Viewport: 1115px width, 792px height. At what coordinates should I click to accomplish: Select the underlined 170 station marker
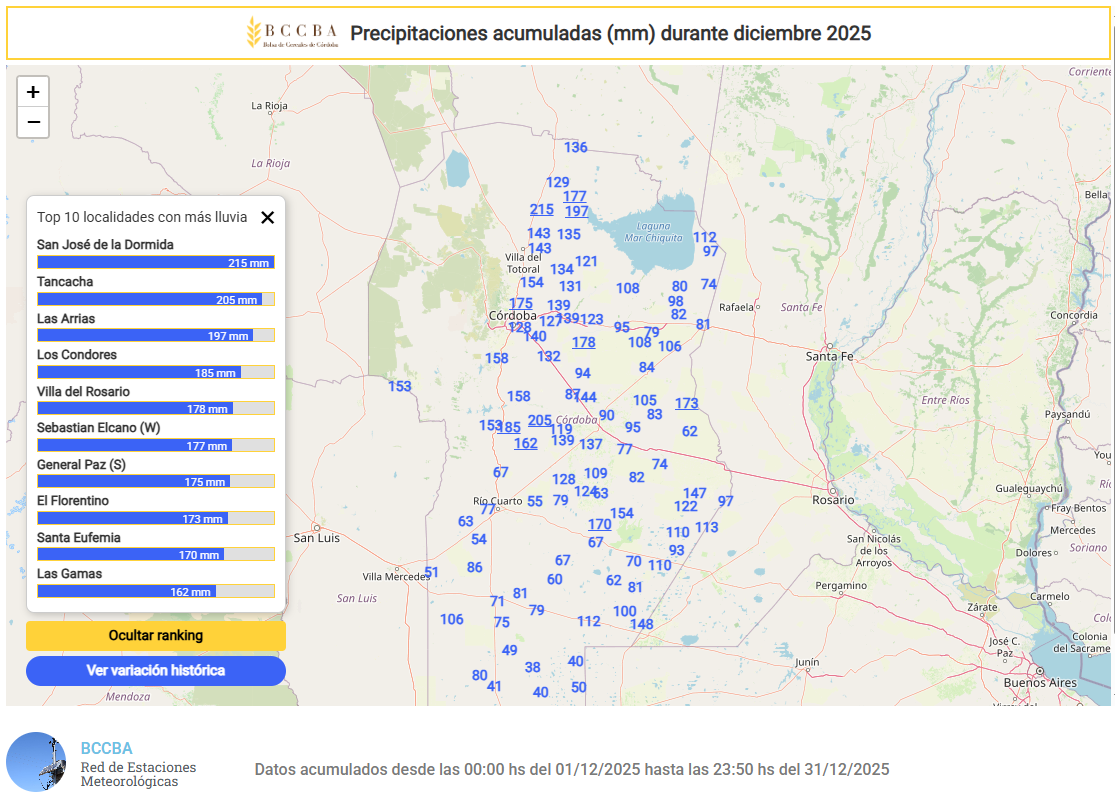coord(599,525)
